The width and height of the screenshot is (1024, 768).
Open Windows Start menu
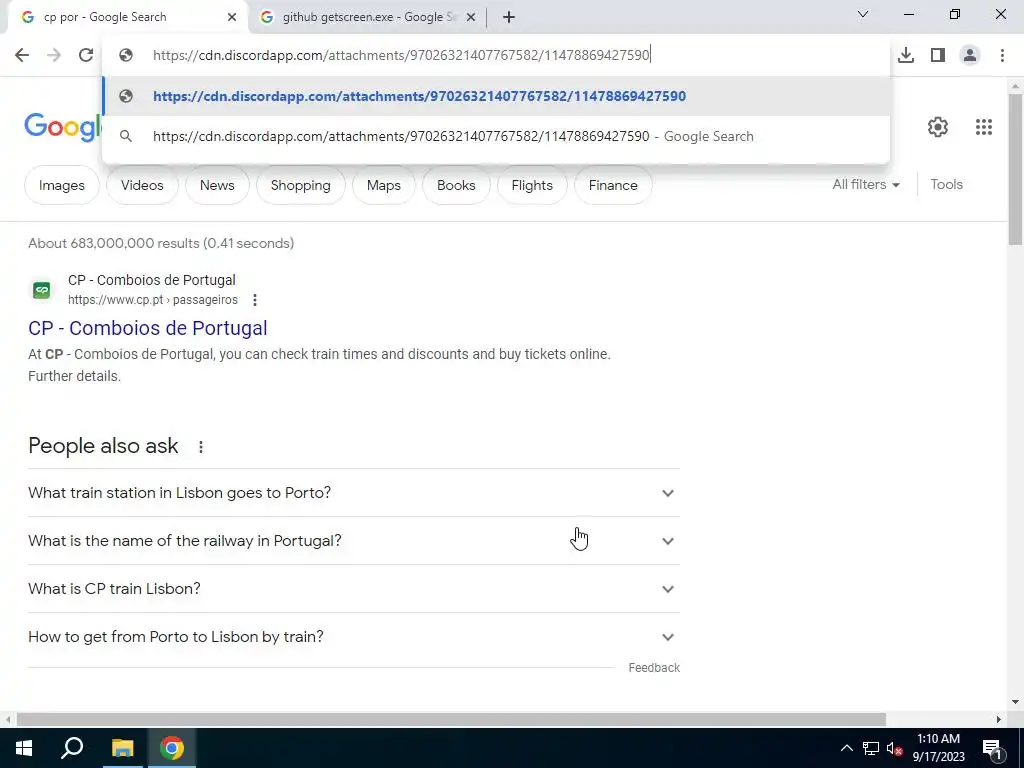click(24, 748)
